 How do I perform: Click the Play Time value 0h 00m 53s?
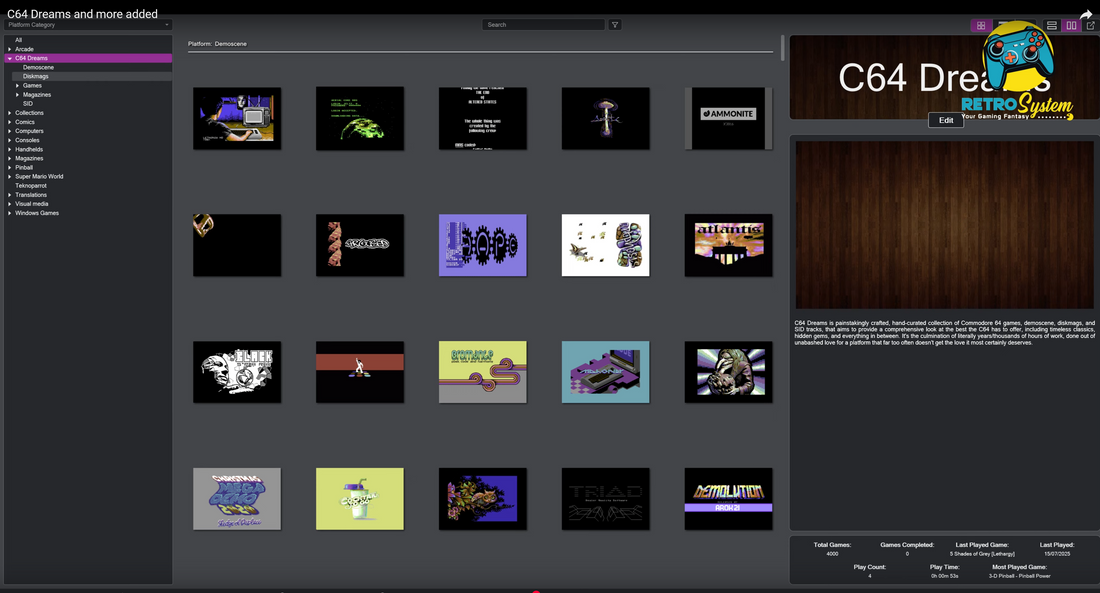pyautogui.click(x=944, y=576)
